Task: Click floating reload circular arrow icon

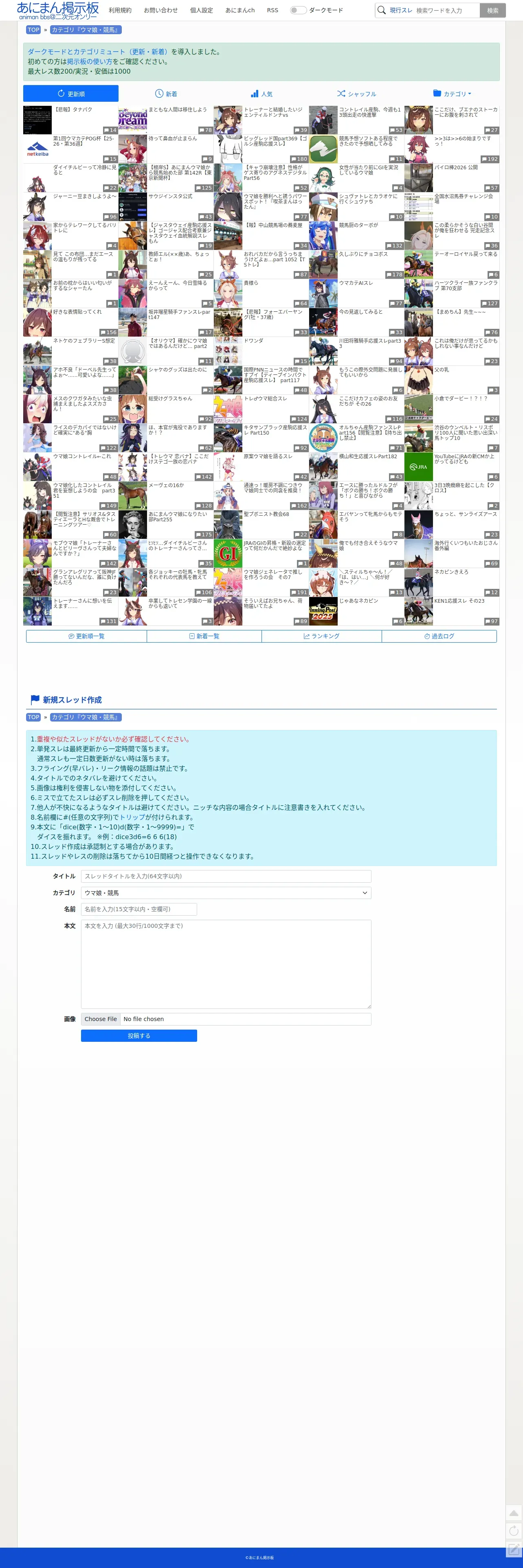Action: [x=514, y=1530]
